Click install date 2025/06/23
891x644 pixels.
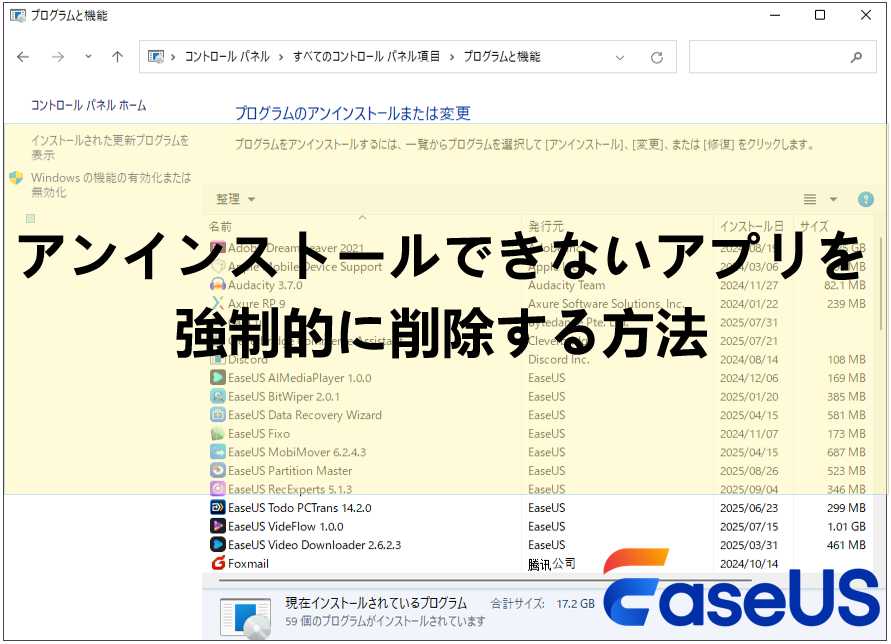749,508
